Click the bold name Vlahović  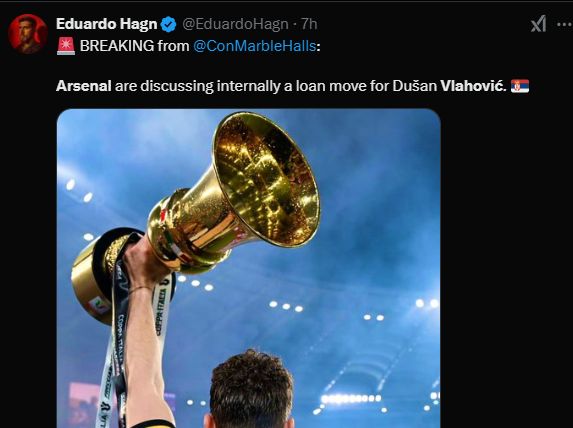473,86
